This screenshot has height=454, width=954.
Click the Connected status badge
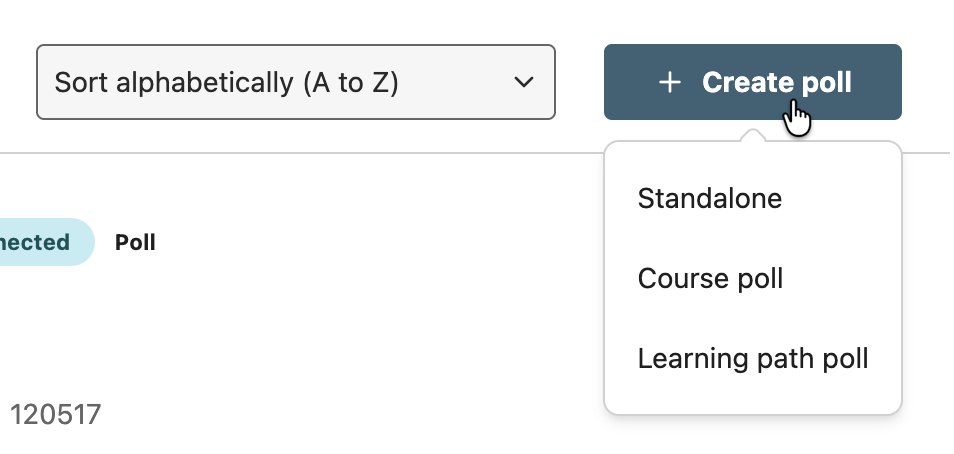coord(38,242)
